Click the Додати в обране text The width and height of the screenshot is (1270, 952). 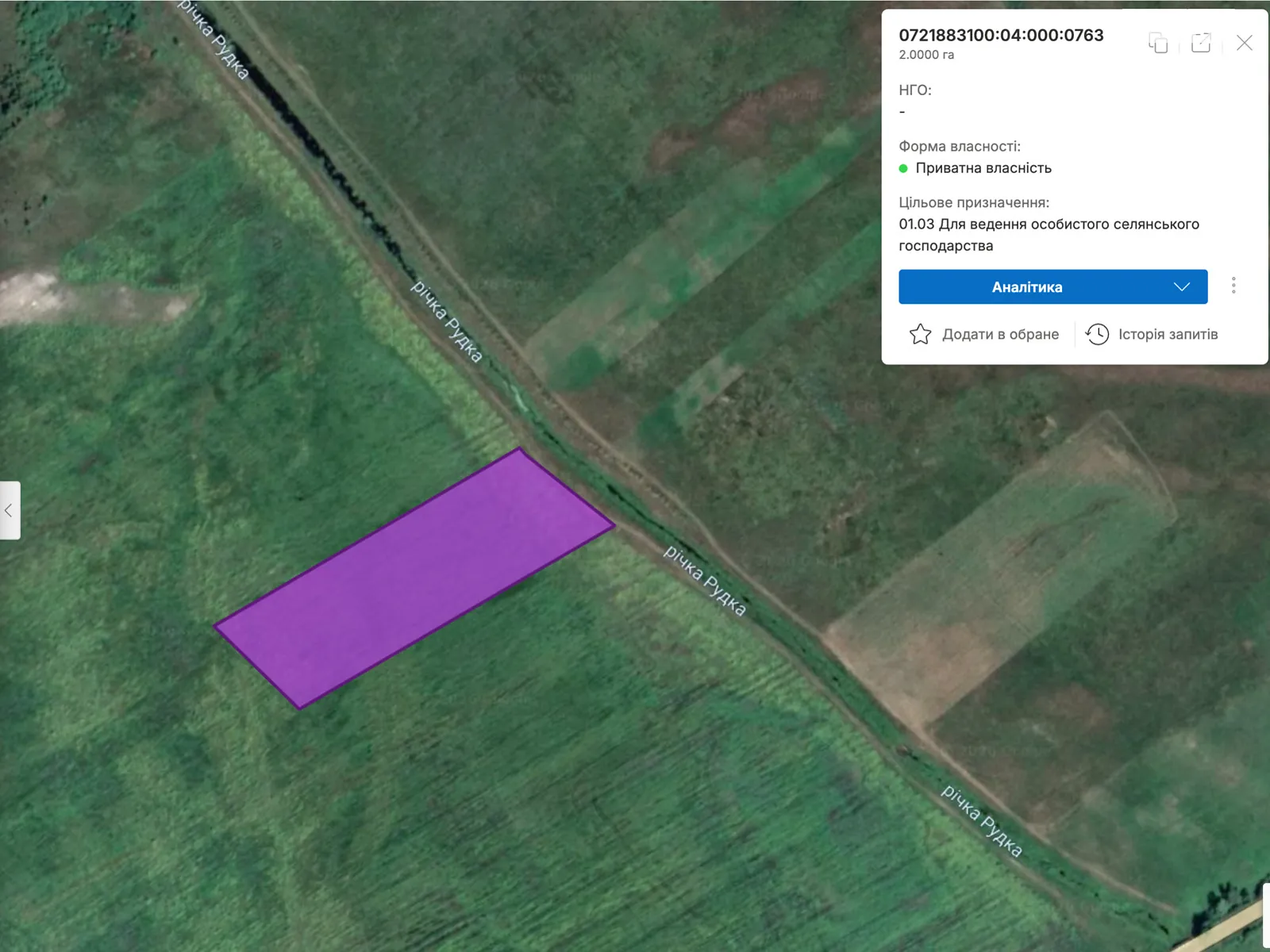pos(1000,334)
